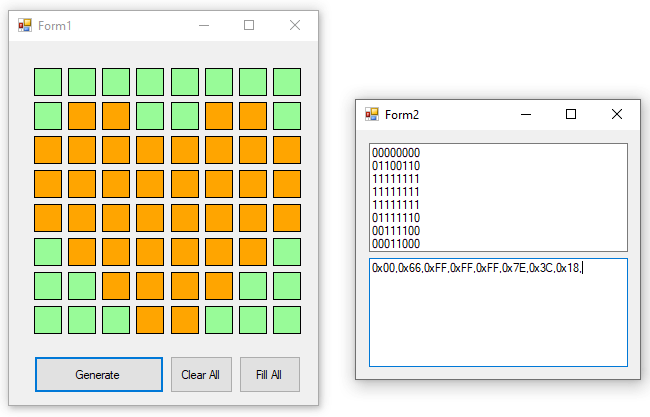Click the Form2 title bar app icon
Viewport: 650px width, 417px height.
(x=371, y=114)
